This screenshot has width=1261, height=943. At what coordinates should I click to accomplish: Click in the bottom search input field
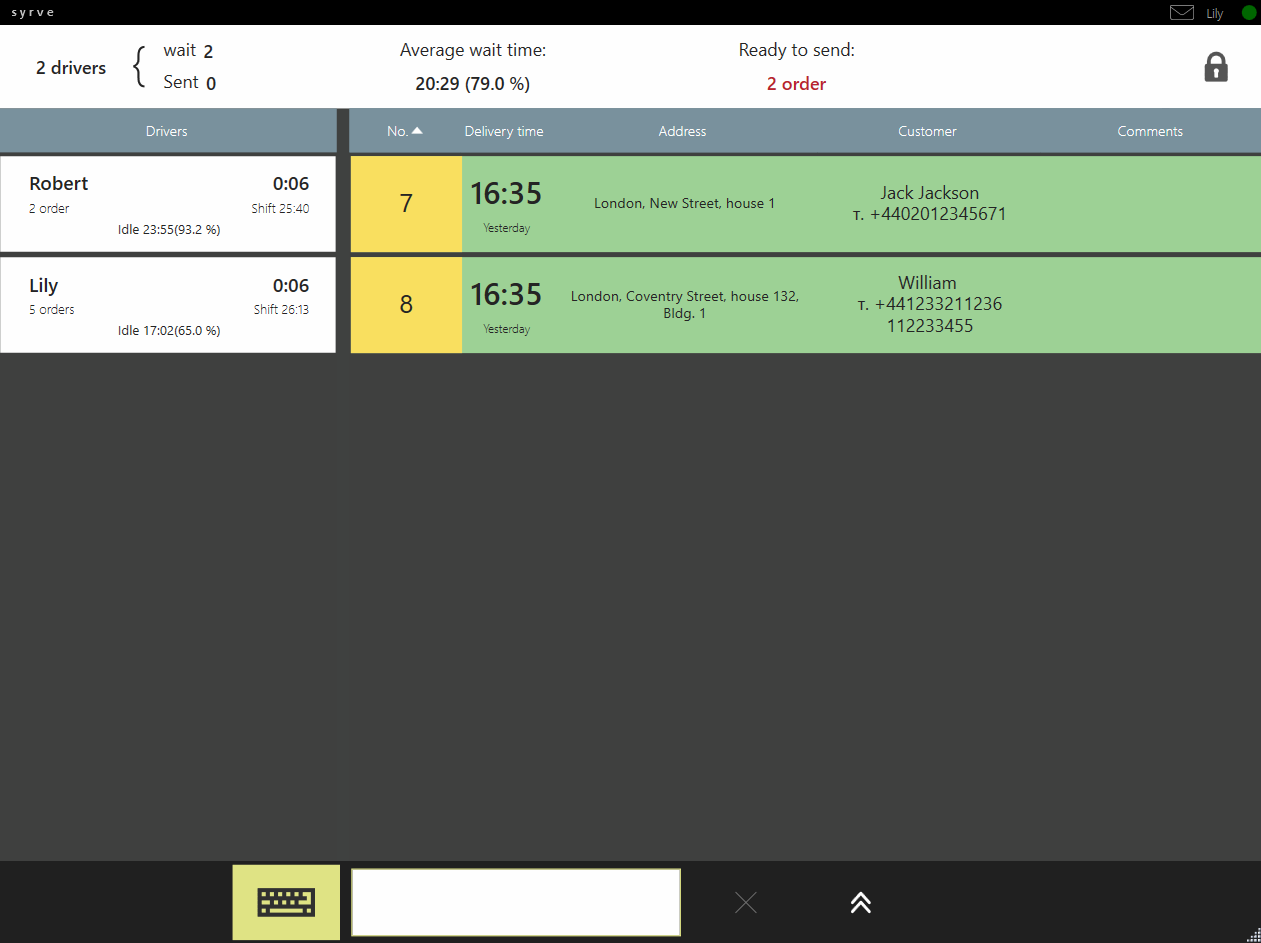click(516, 902)
